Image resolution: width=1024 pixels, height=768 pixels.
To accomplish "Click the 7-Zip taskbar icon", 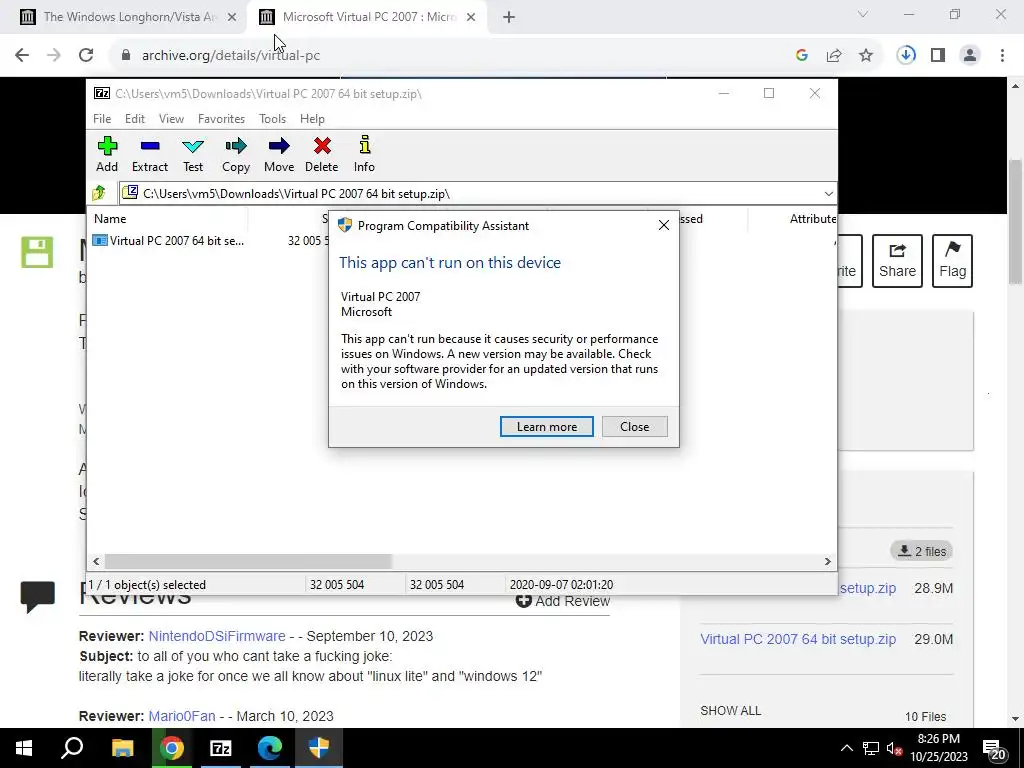I will (220, 748).
